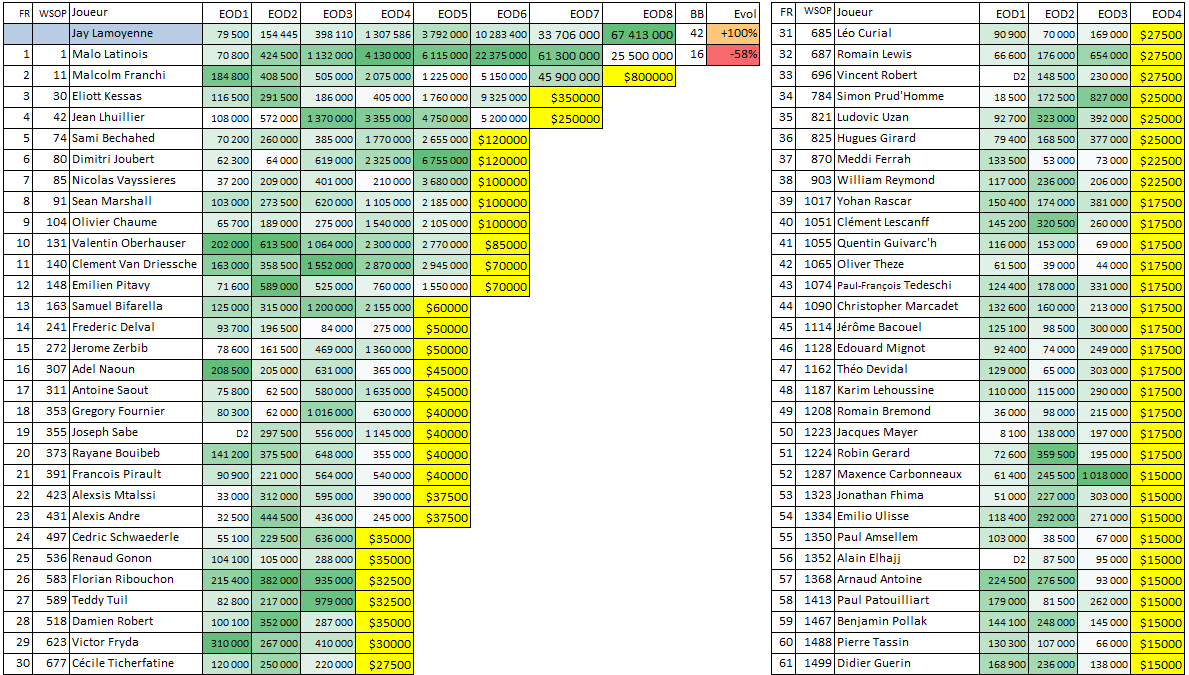1189x675 pixels.
Task: Select Victor Fryda's 310 000 cell
Action: [227, 642]
